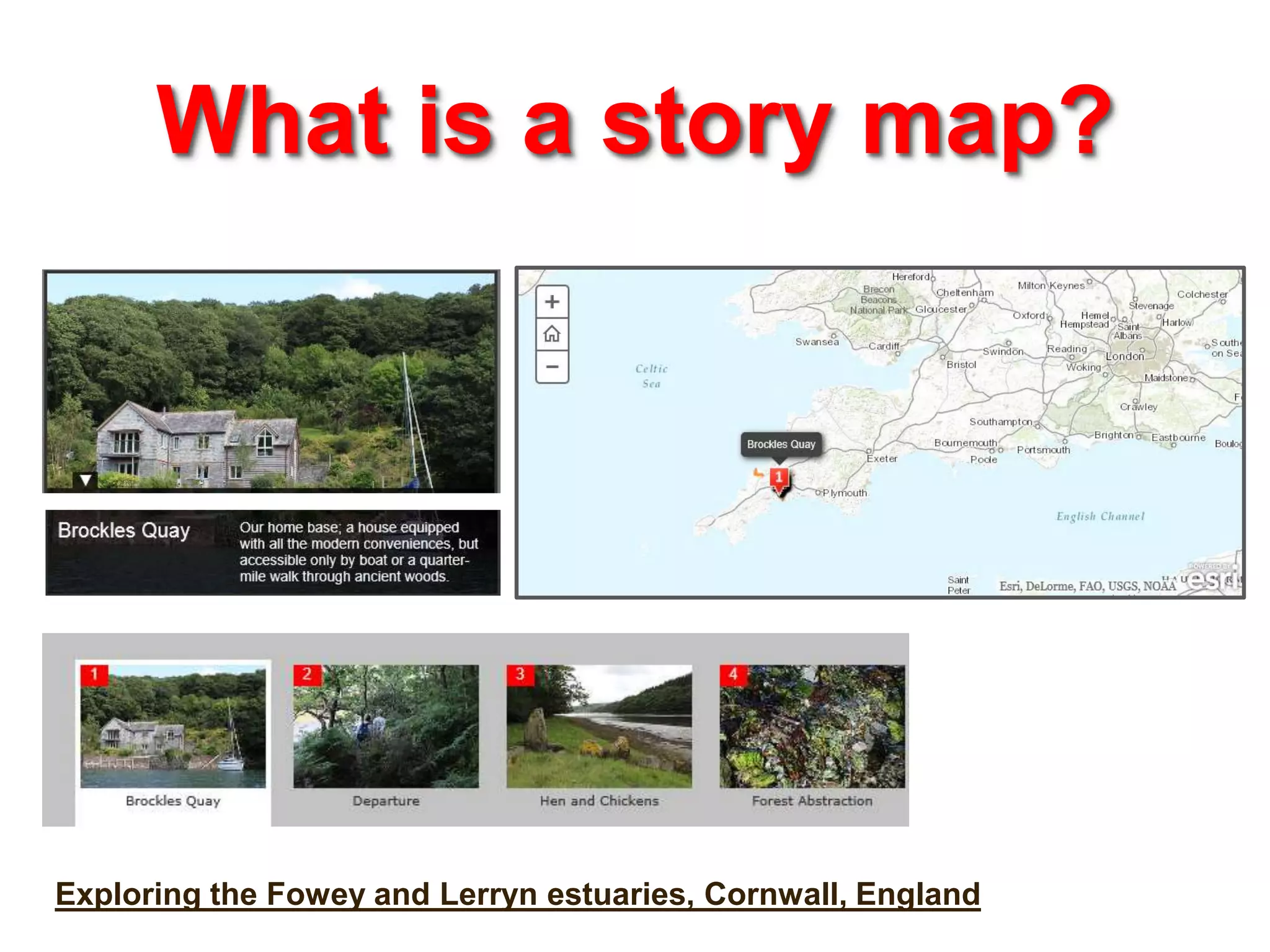
Task: Click the Plymouth label on the map
Action: coord(844,493)
